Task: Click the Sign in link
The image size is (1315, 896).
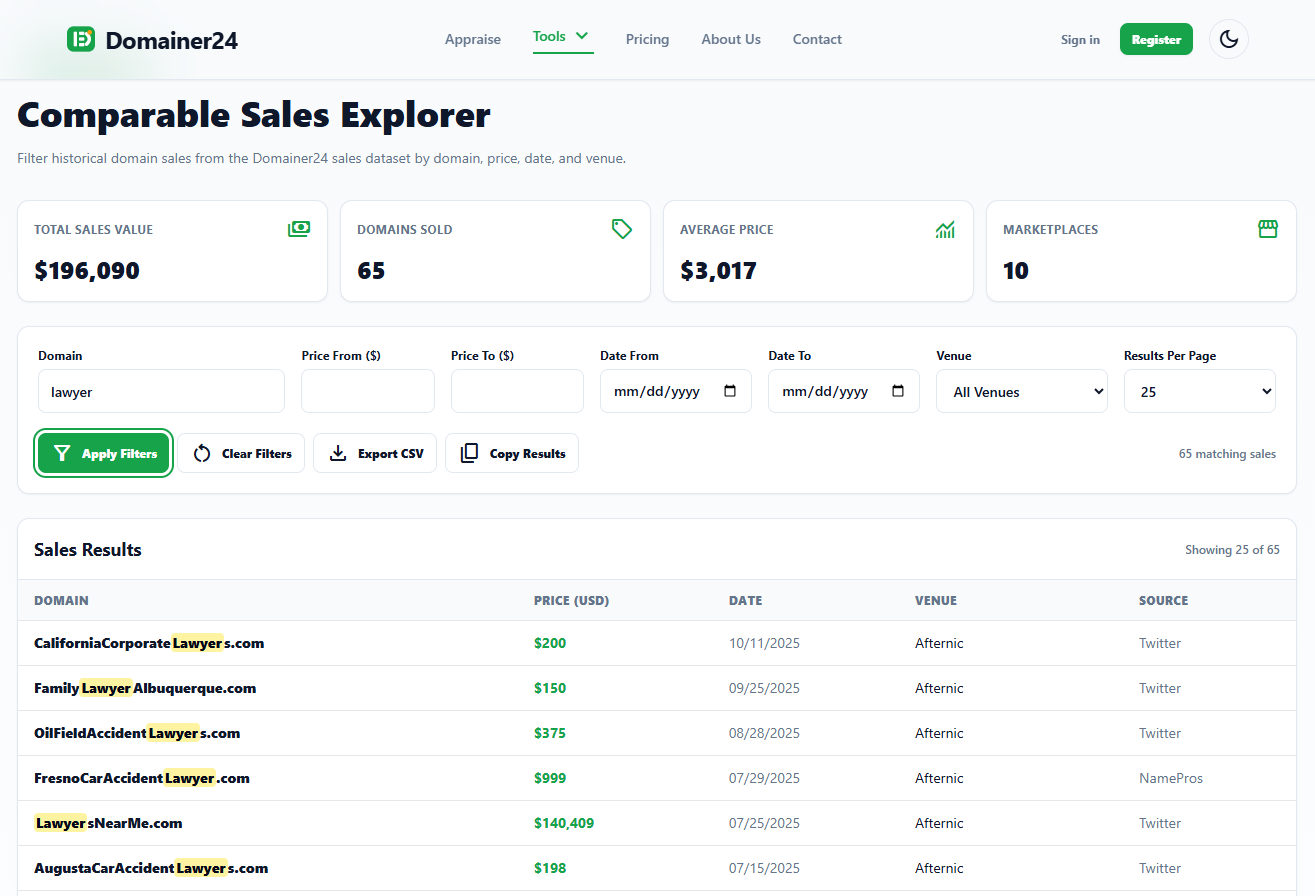Action: tap(1080, 39)
